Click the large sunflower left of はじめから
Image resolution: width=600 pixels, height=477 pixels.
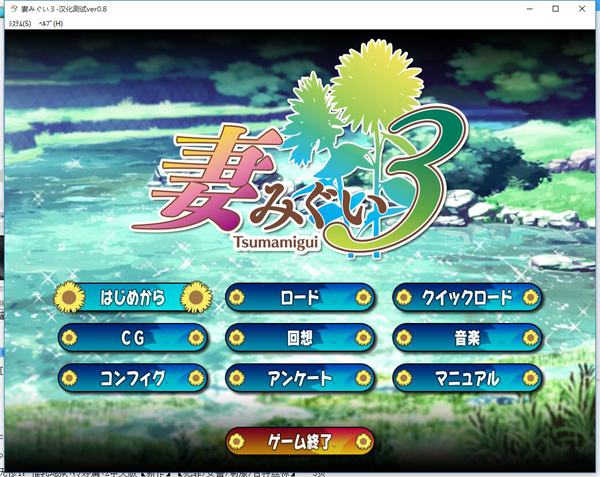pos(69,297)
